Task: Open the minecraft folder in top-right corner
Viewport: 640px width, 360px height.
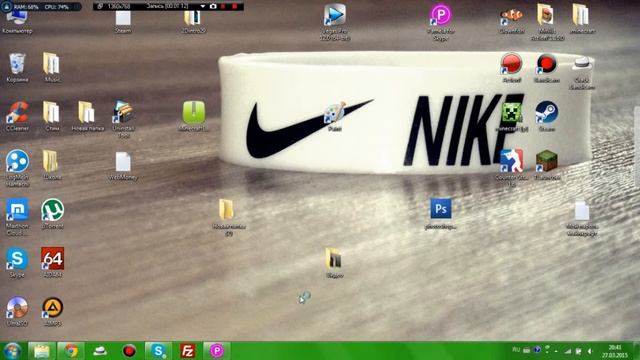Action: pos(582,19)
